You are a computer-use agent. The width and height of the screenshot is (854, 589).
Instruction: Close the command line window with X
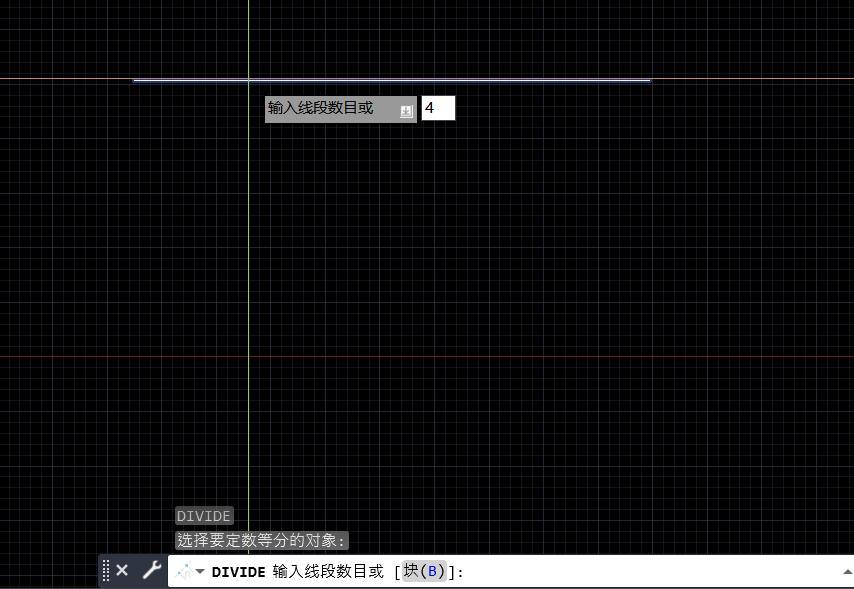coord(122,570)
